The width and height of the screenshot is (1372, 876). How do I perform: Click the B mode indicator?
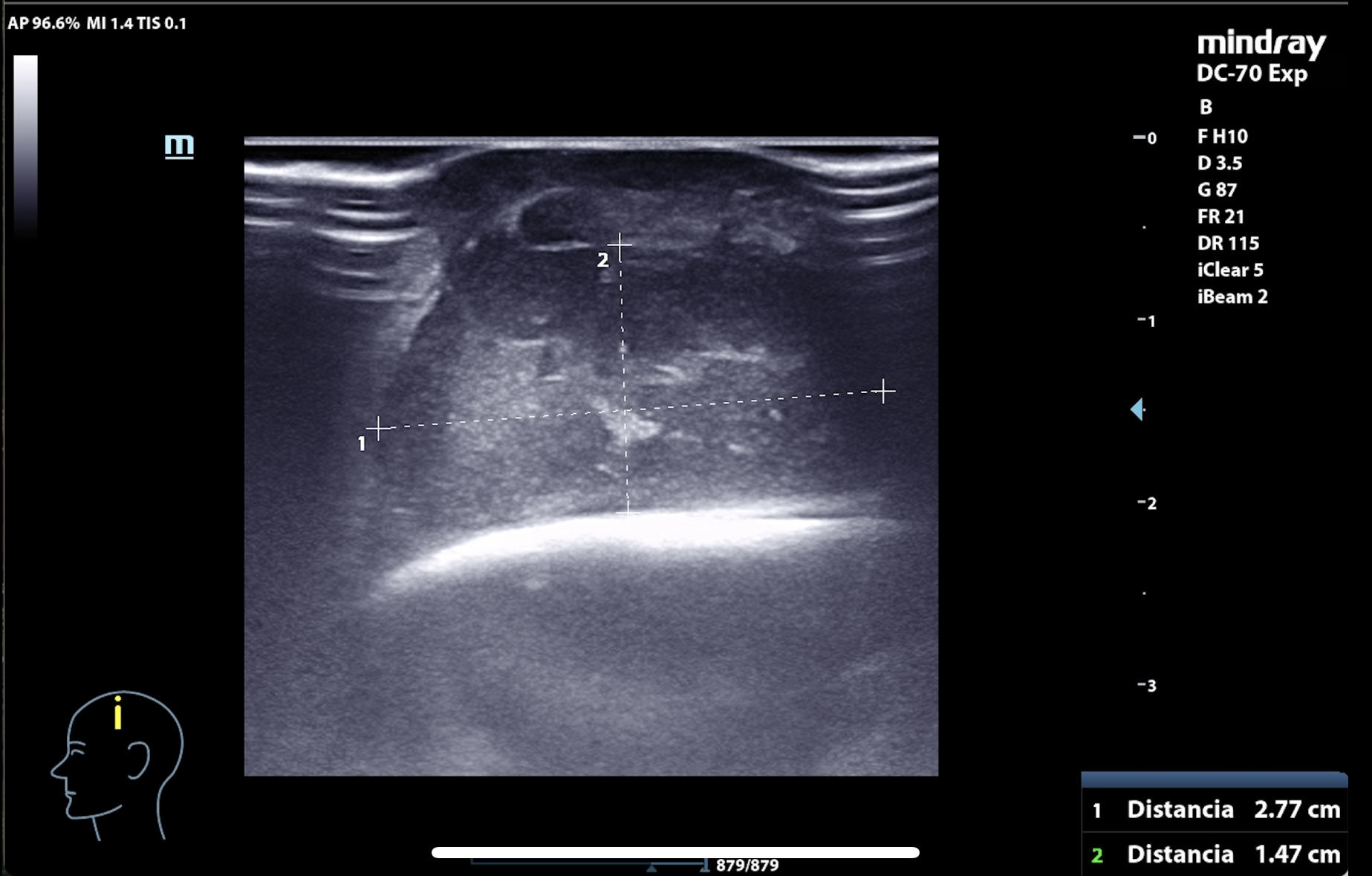(1206, 108)
